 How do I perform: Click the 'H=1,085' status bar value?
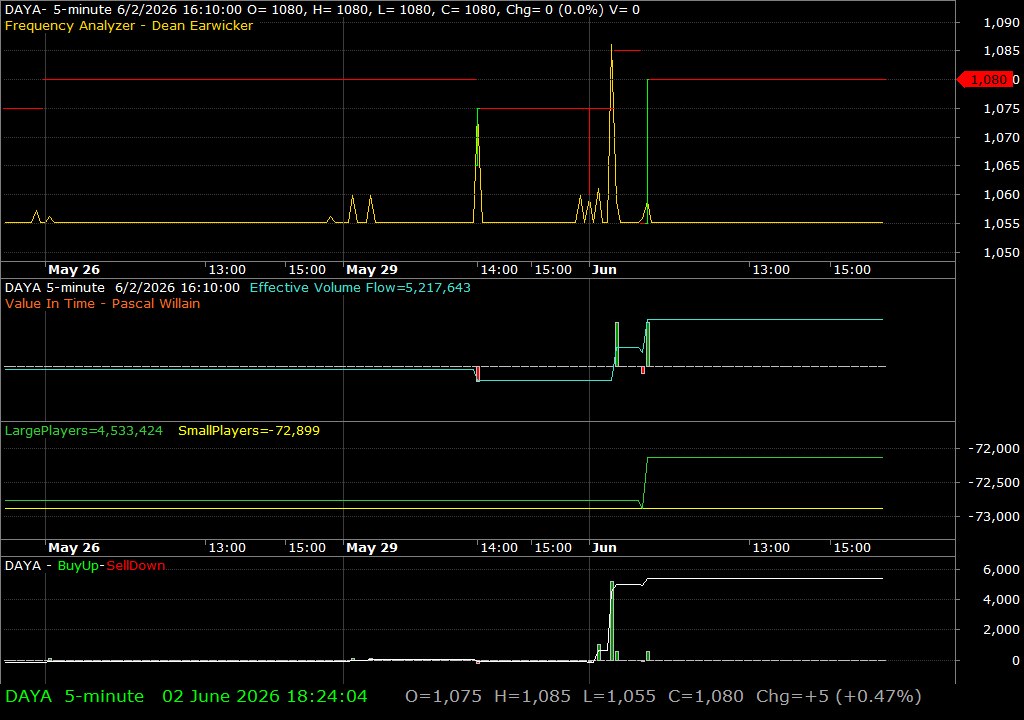pyautogui.click(x=532, y=696)
